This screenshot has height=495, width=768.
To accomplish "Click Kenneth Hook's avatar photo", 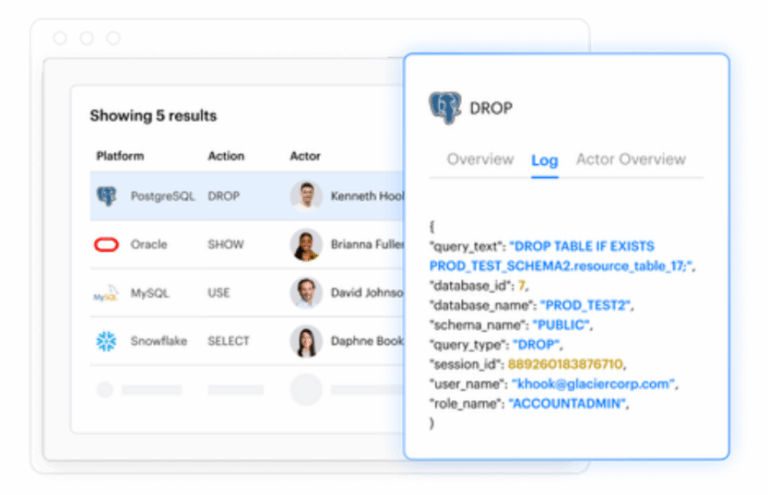I will tap(306, 196).
